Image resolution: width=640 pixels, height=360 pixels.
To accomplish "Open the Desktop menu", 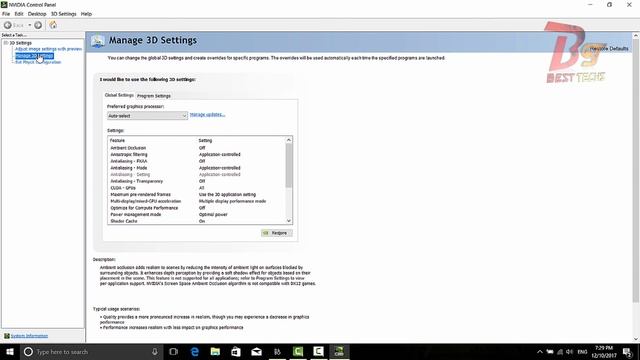I will coord(37,14).
